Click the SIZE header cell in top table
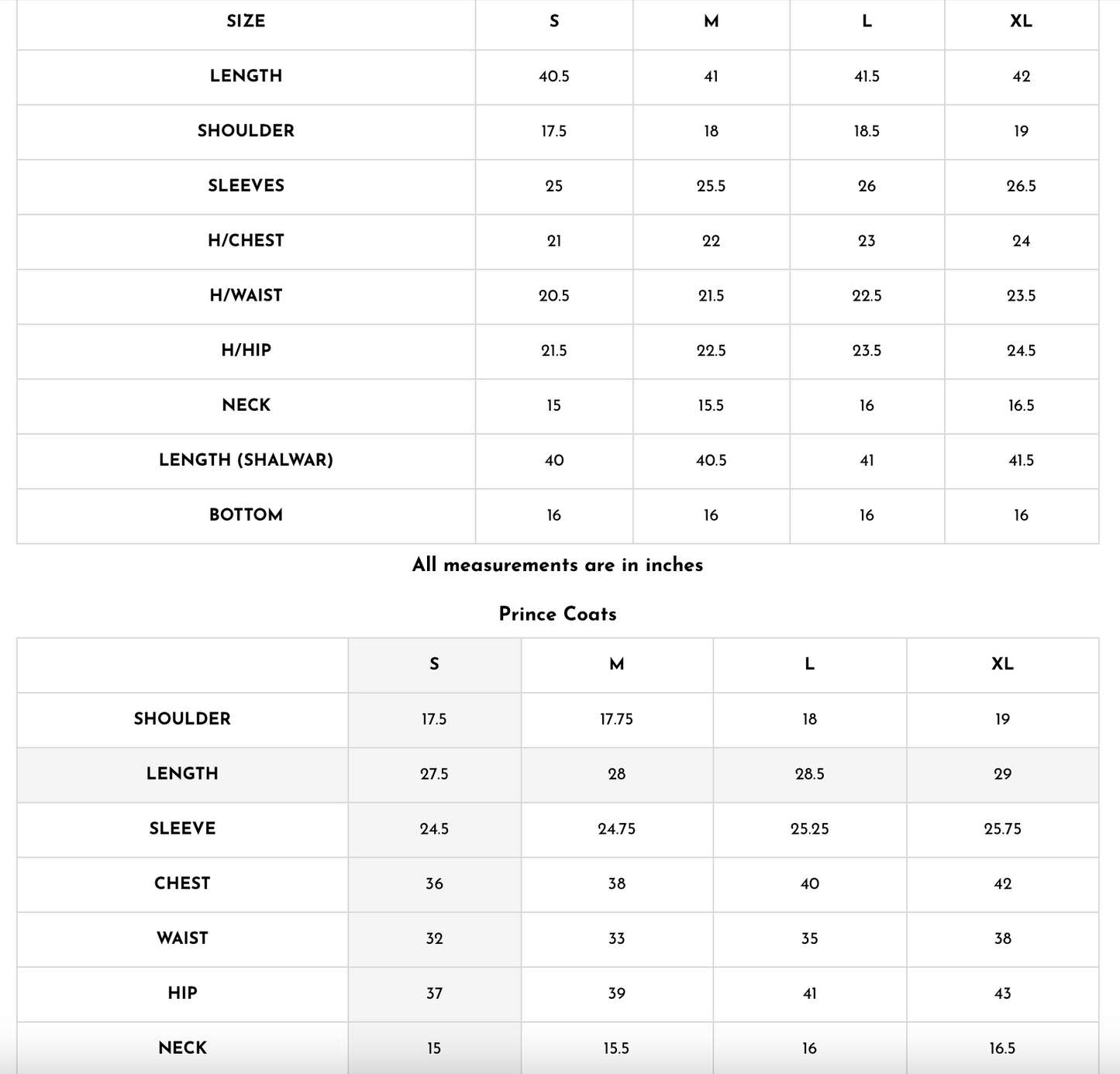The height and width of the screenshot is (1074, 1120). (x=246, y=22)
